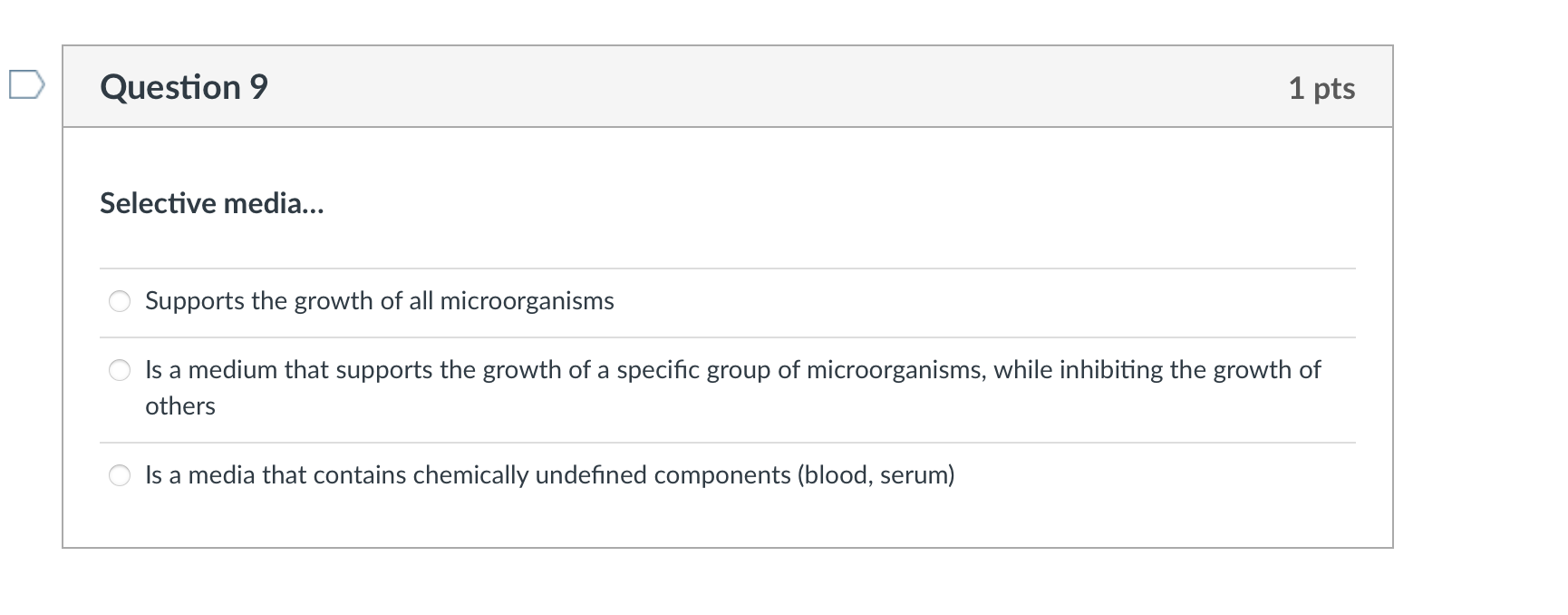Click the word 'medium' in the second answer
Screen dimensions: 1568x615
pyautogui.click(x=232, y=370)
